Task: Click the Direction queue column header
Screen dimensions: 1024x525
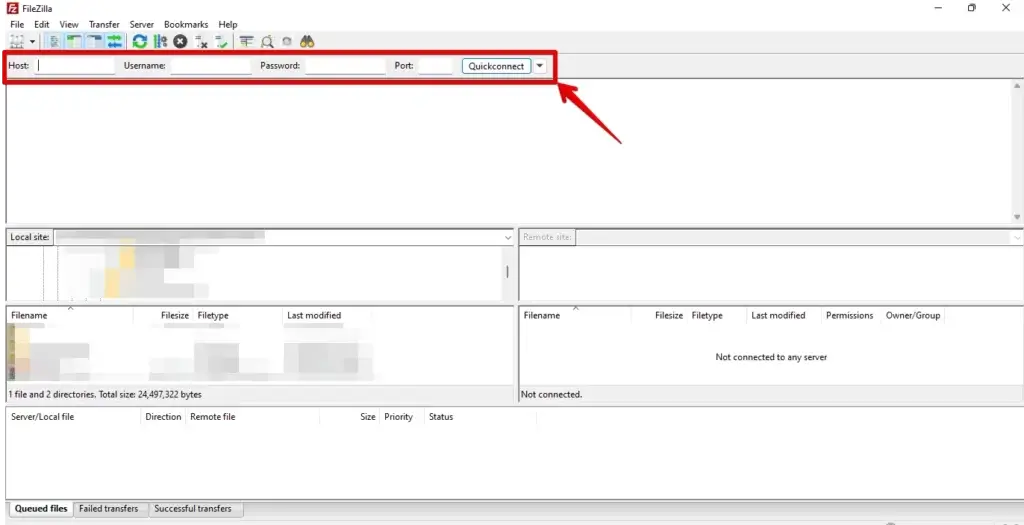Action: point(163,417)
